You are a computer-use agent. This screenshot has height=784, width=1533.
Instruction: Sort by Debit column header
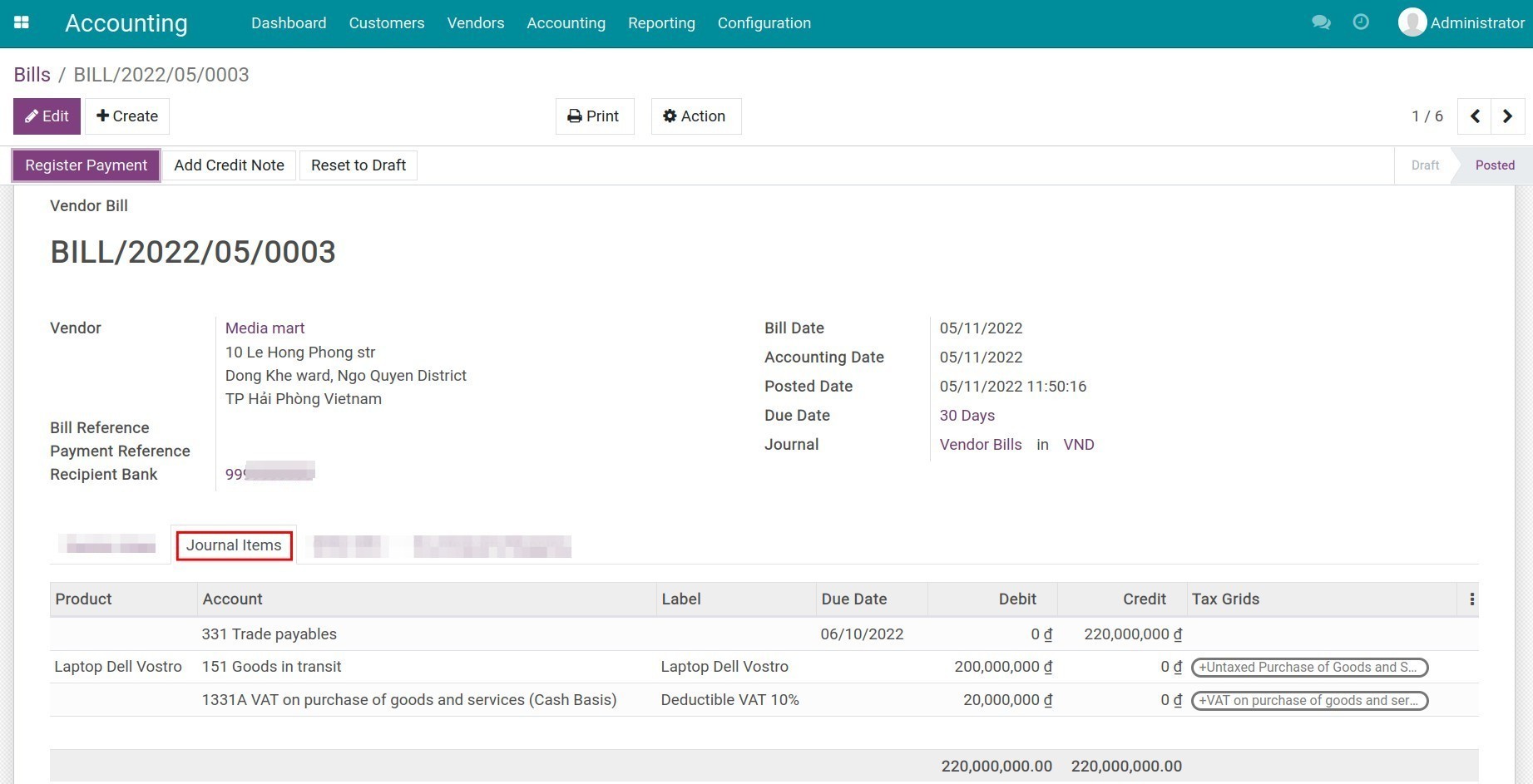coord(1016,599)
